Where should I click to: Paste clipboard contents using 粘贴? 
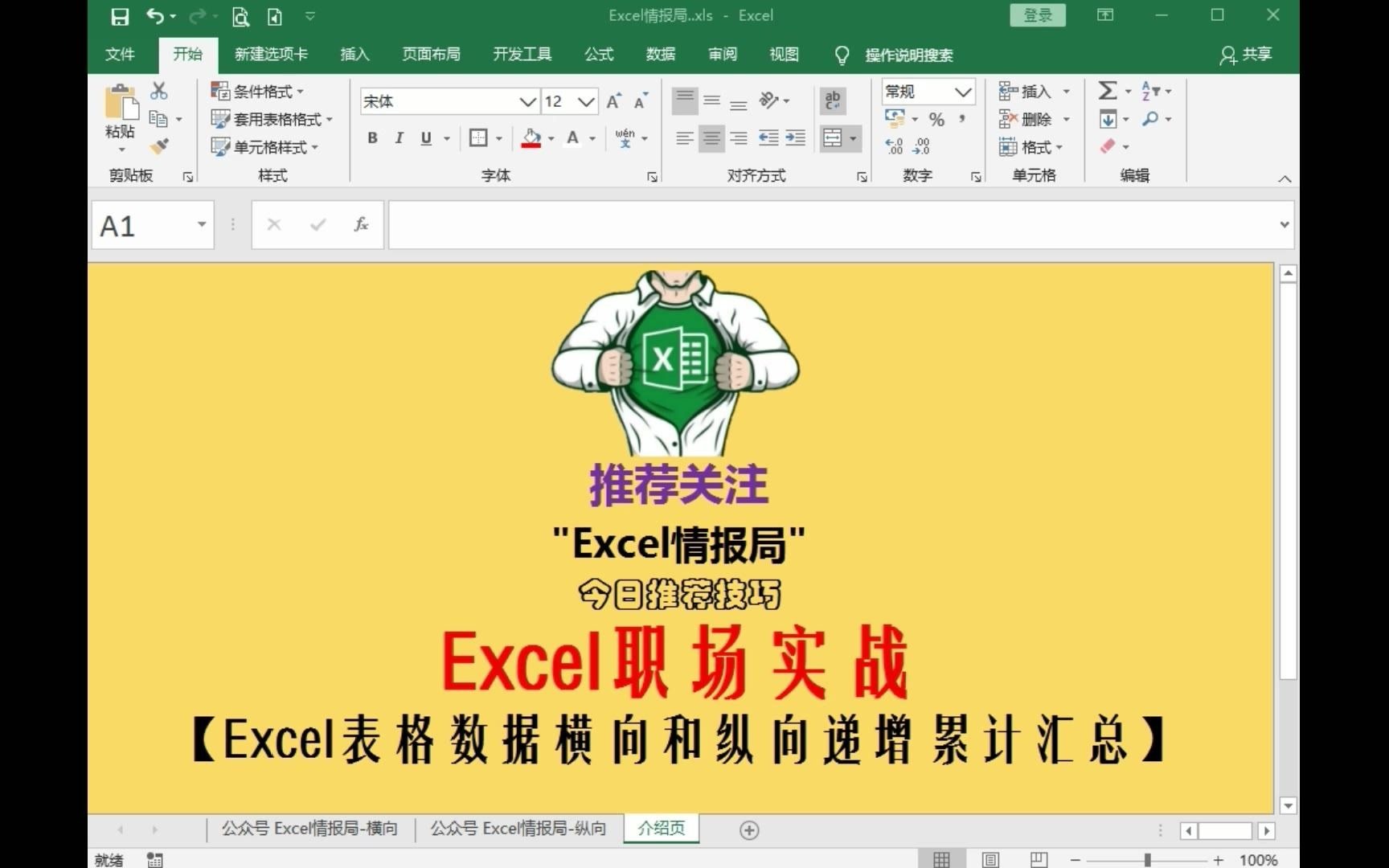(x=121, y=117)
